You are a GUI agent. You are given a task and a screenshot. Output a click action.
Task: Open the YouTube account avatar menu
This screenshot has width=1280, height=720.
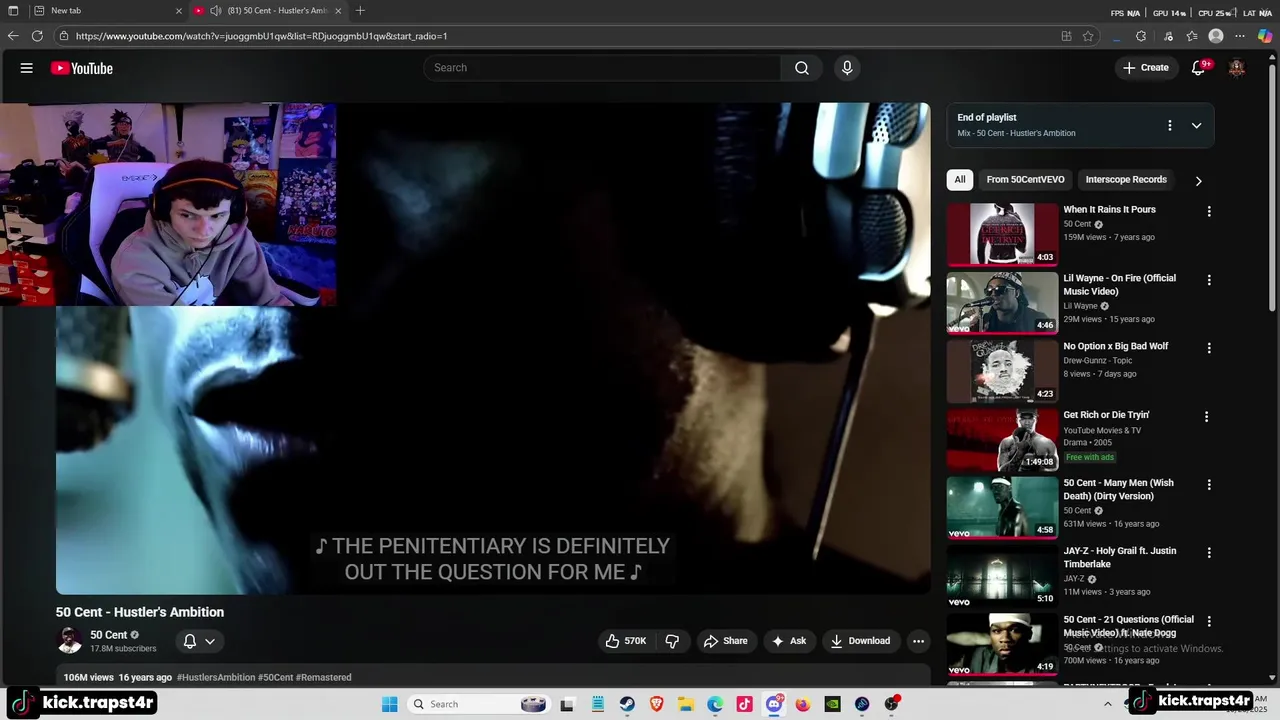click(x=1237, y=68)
